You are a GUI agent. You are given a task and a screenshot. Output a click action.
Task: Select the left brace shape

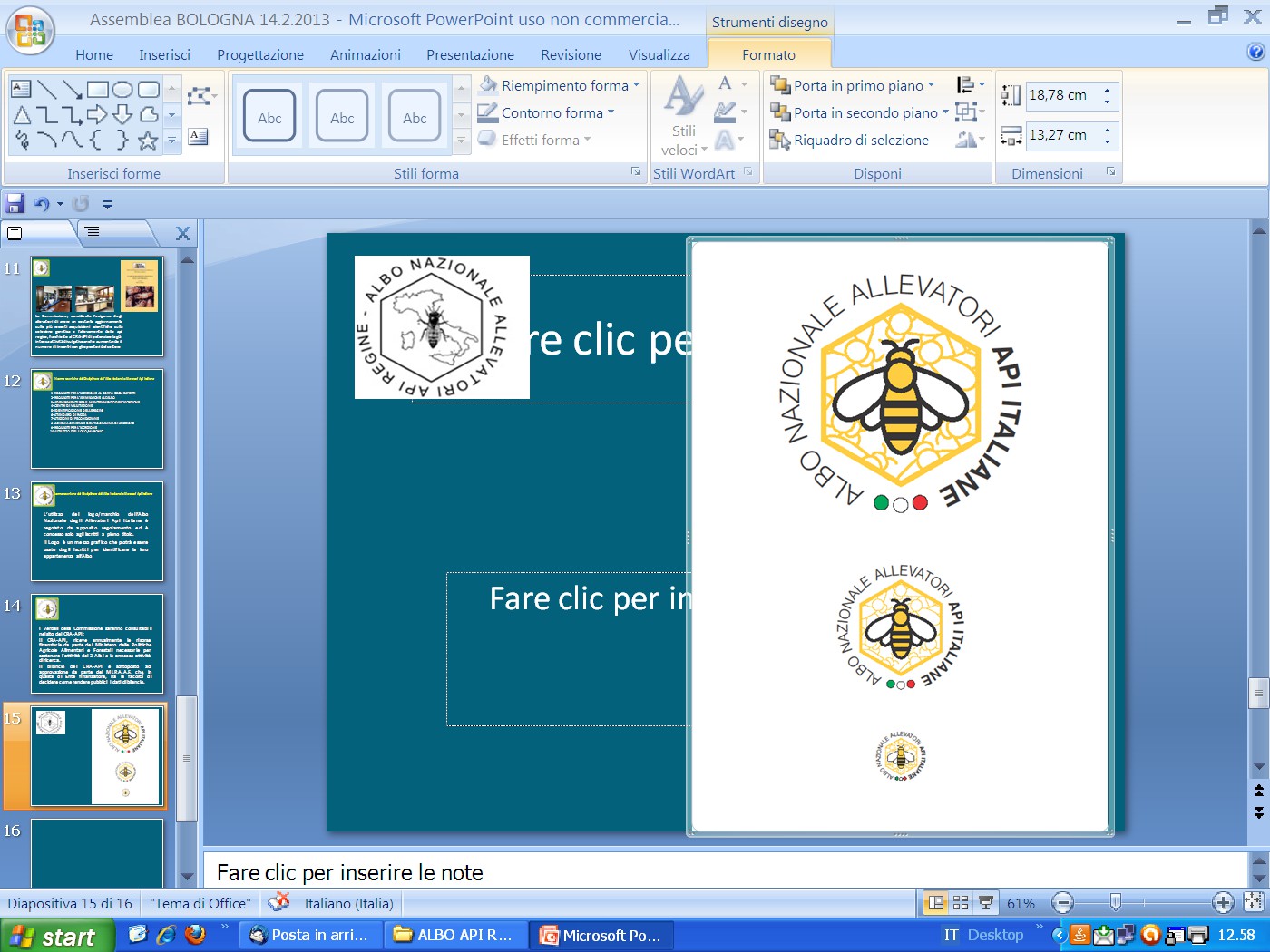point(97,141)
